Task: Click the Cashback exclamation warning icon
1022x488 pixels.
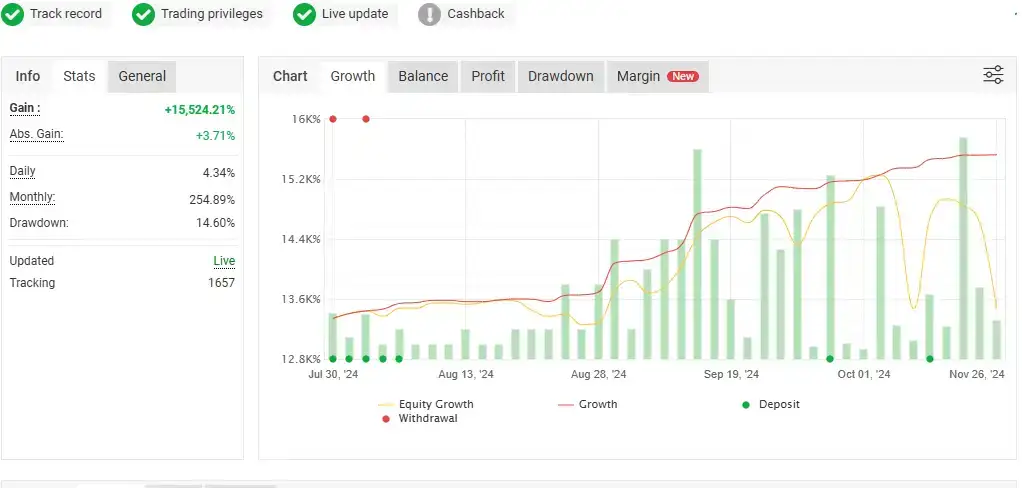Action: [x=429, y=14]
